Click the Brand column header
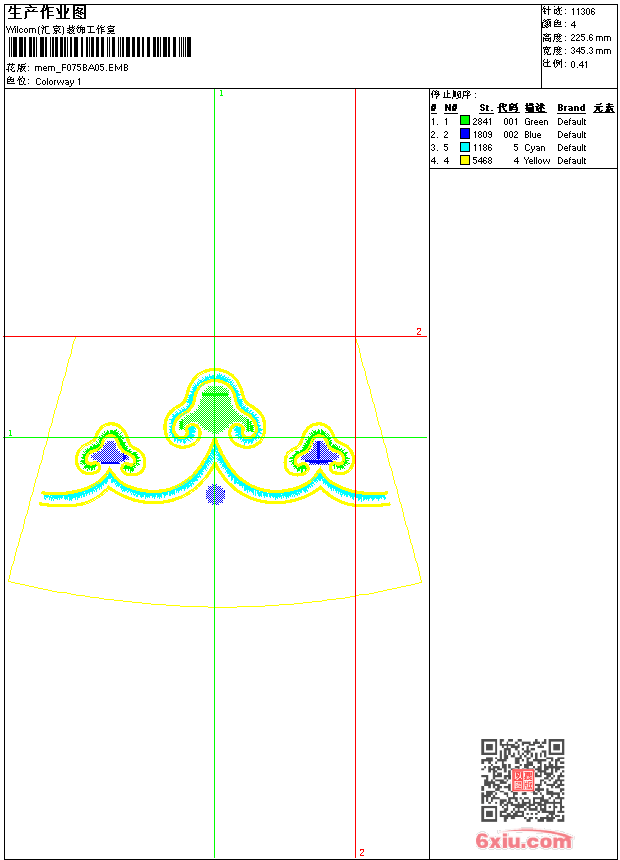 pyautogui.click(x=571, y=108)
